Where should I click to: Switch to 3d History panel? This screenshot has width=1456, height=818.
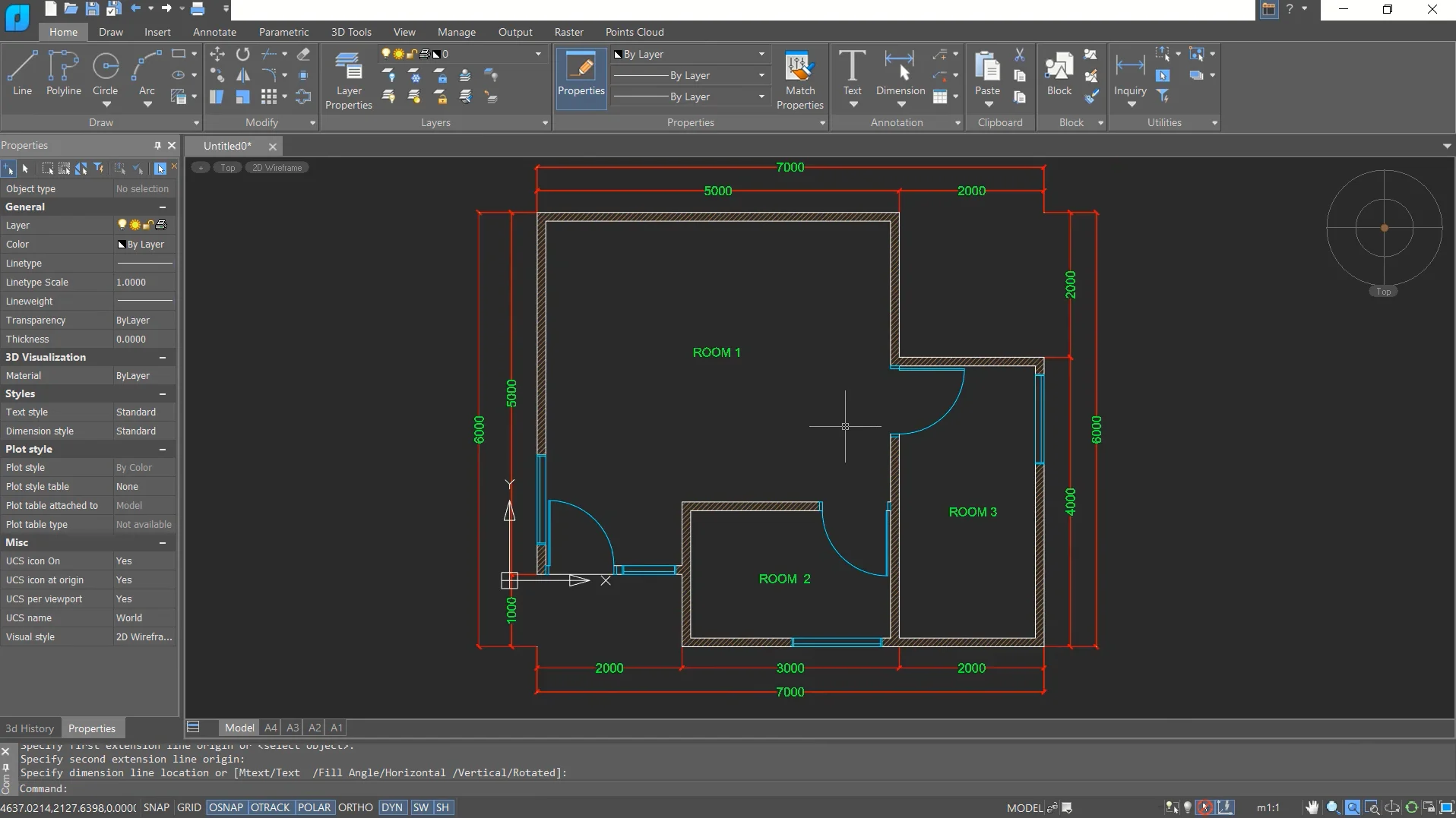[x=30, y=728]
